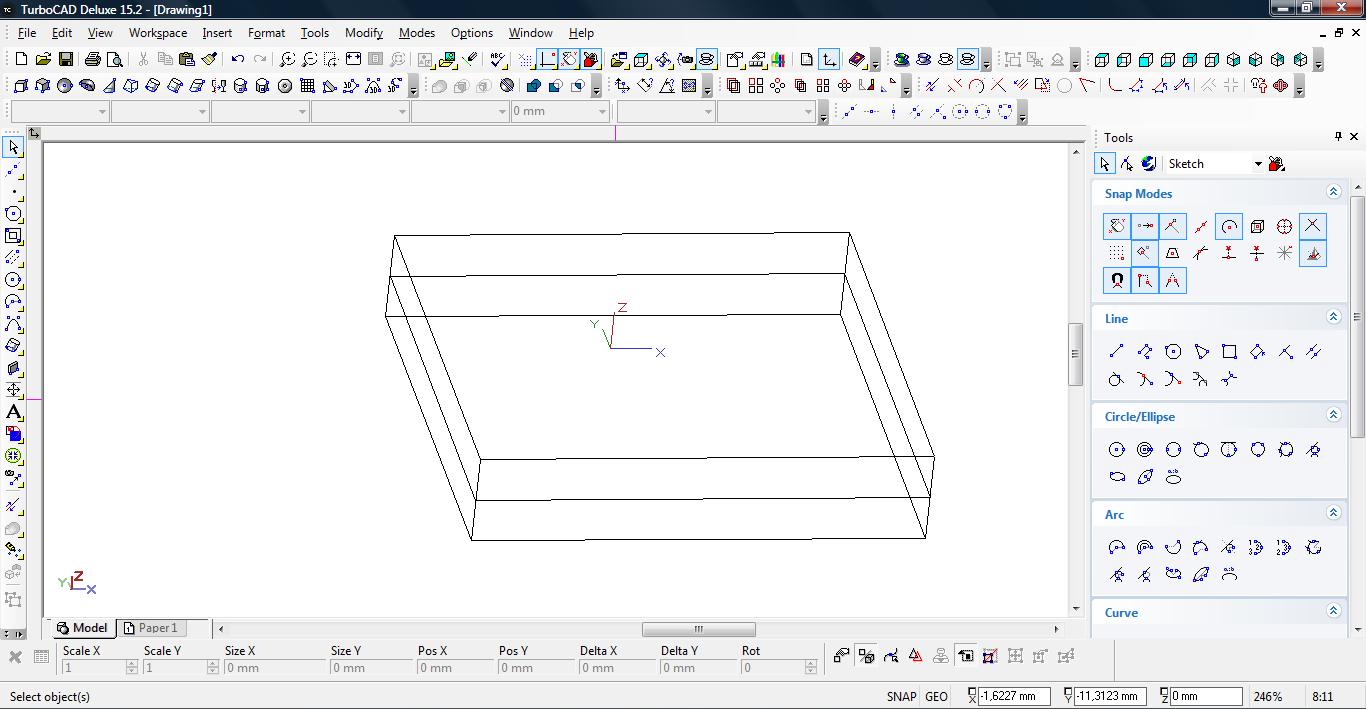Switch to the Model tab

click(82, 628)
